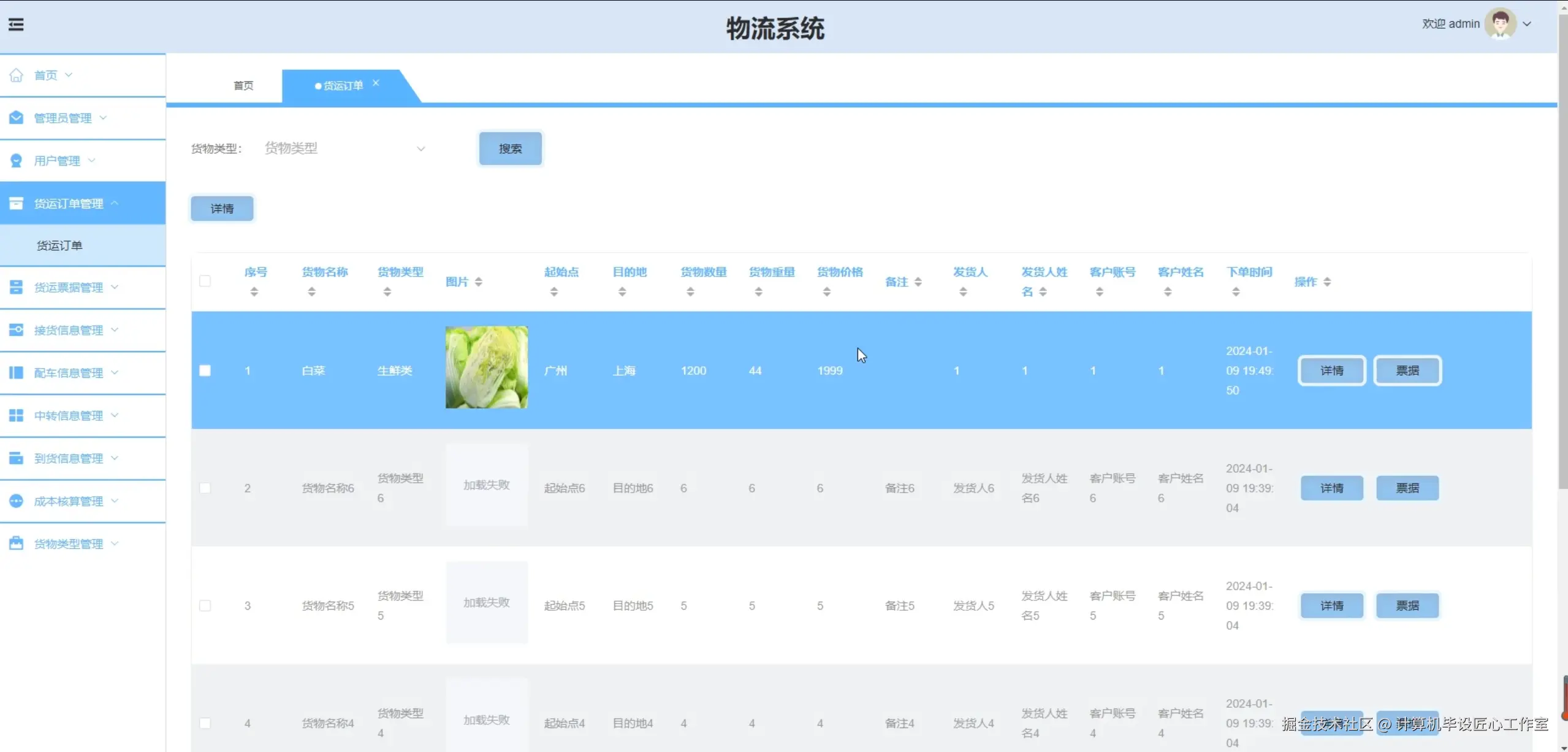The image size is (1568, 752).
Task: Switch to the 首页 tab
Action: (x=243, y=86)
